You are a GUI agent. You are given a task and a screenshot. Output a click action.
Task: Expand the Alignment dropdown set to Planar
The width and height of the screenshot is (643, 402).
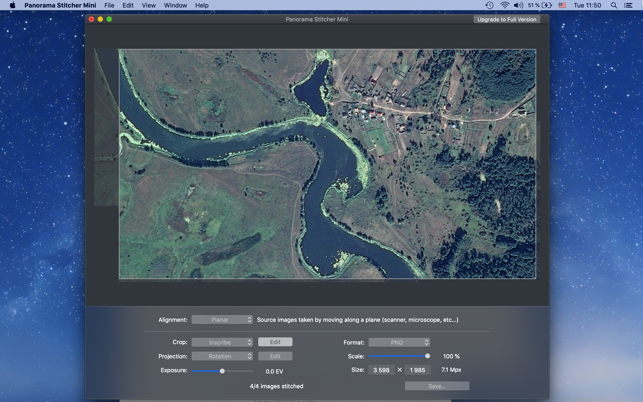[222, 320]
